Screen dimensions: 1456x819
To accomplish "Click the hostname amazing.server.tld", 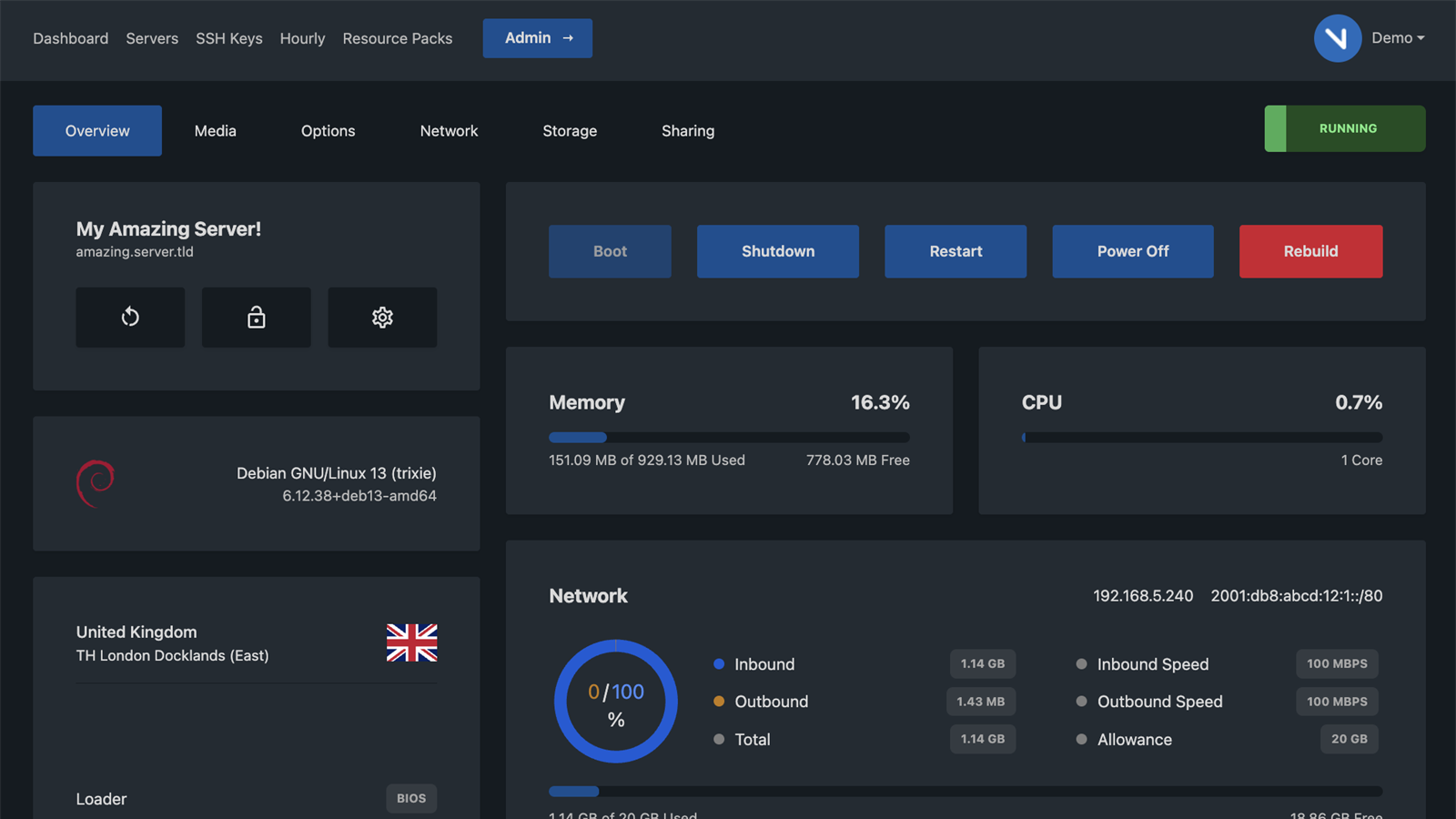I will (135, 252).
